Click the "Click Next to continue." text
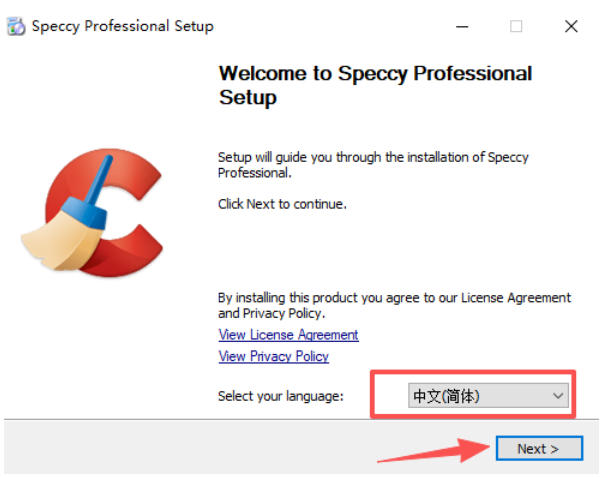 [282, 204]
